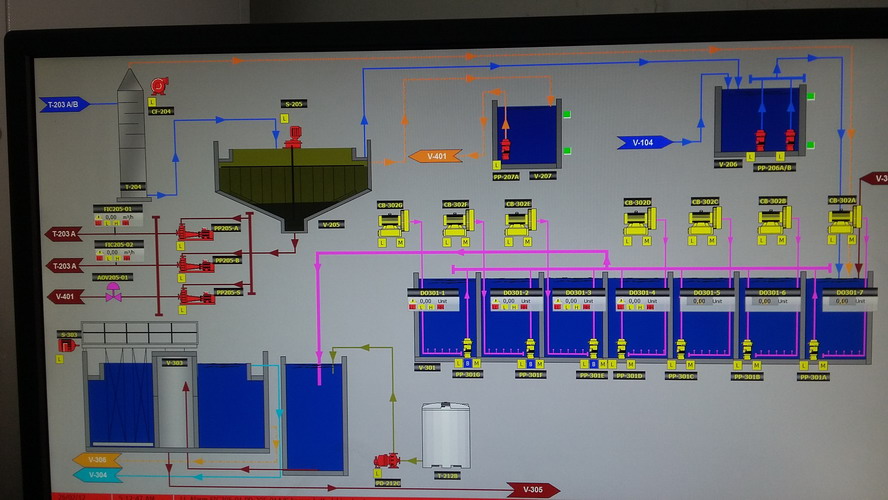
Task: Select the yellow CB-302G blower icon
Action: 393,223
